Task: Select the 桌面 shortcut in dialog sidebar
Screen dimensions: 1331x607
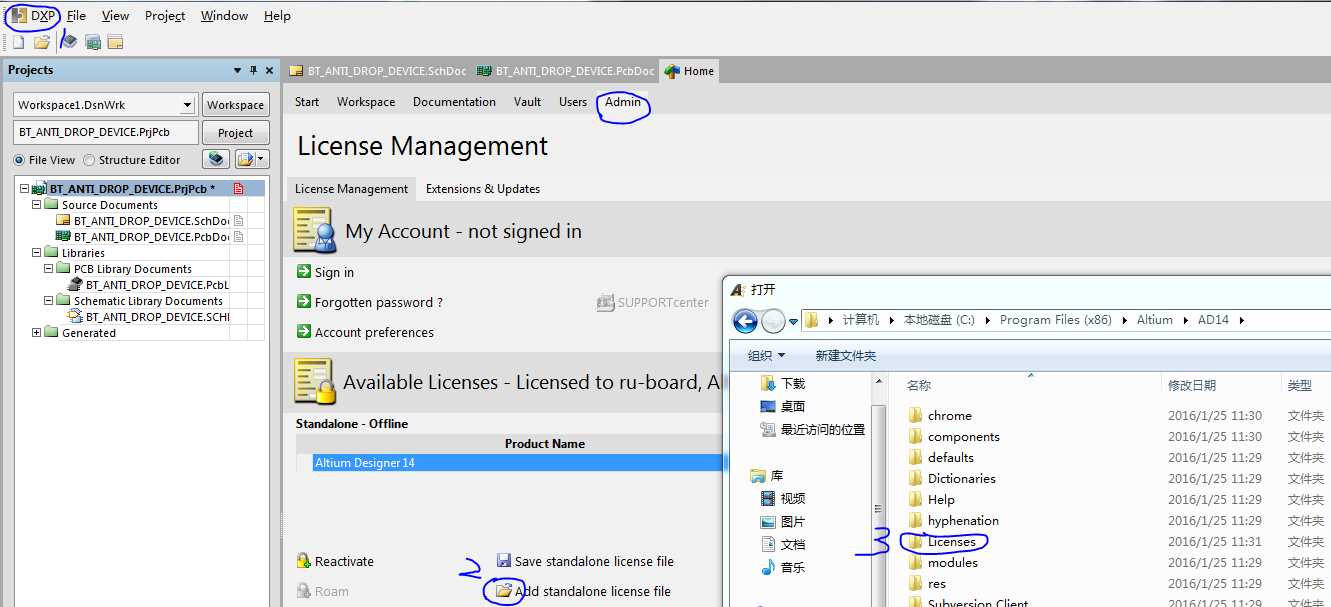Action: point(783,406)
